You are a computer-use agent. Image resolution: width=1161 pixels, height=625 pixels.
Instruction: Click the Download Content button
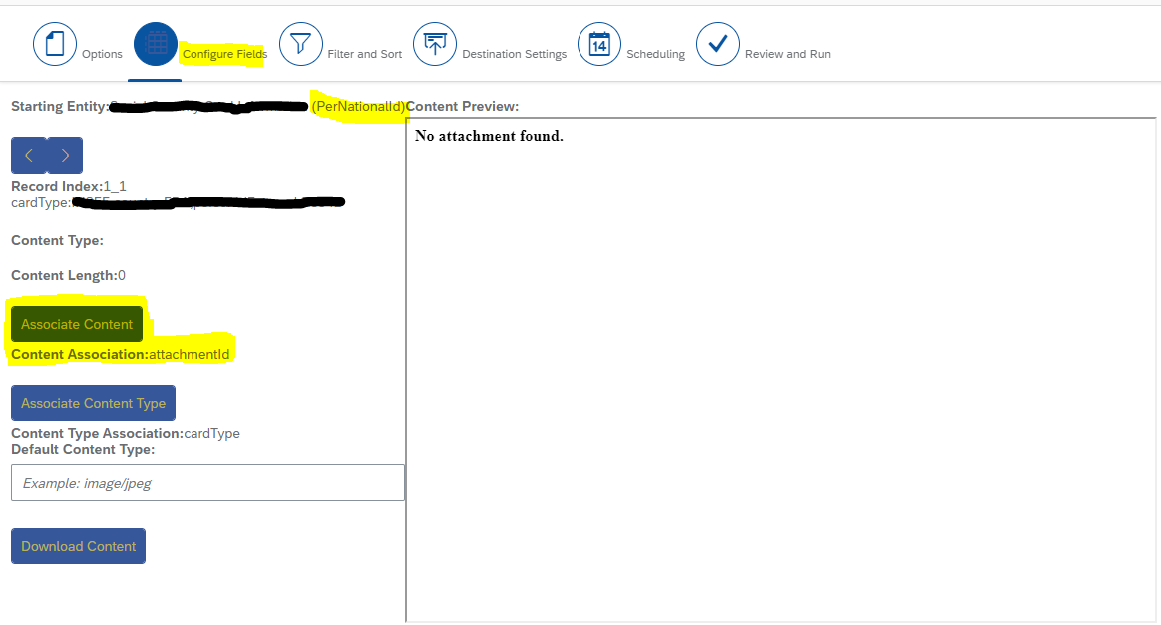click(x=78, y=547)
